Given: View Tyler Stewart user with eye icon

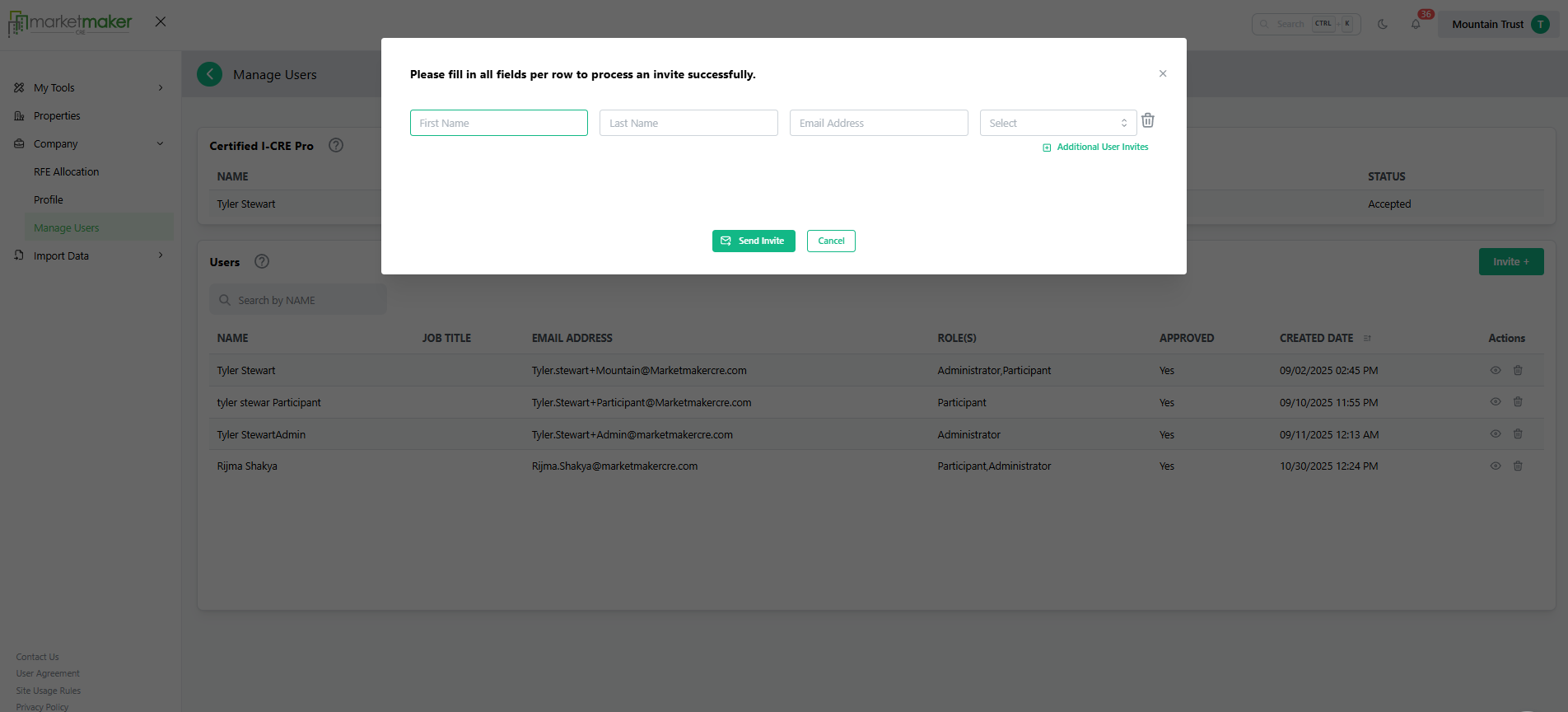Looking at the screenshot, I should coord(1496,371).
